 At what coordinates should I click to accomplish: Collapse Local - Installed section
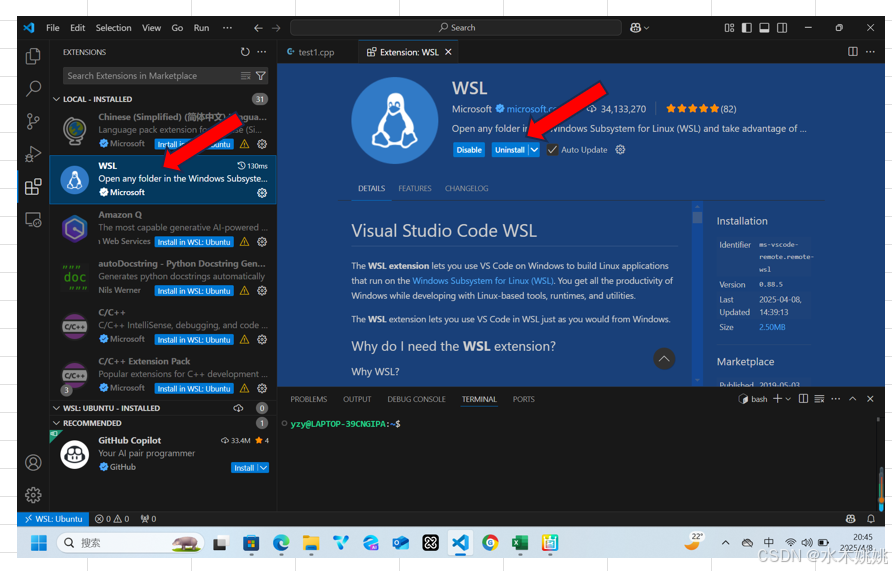56,99
